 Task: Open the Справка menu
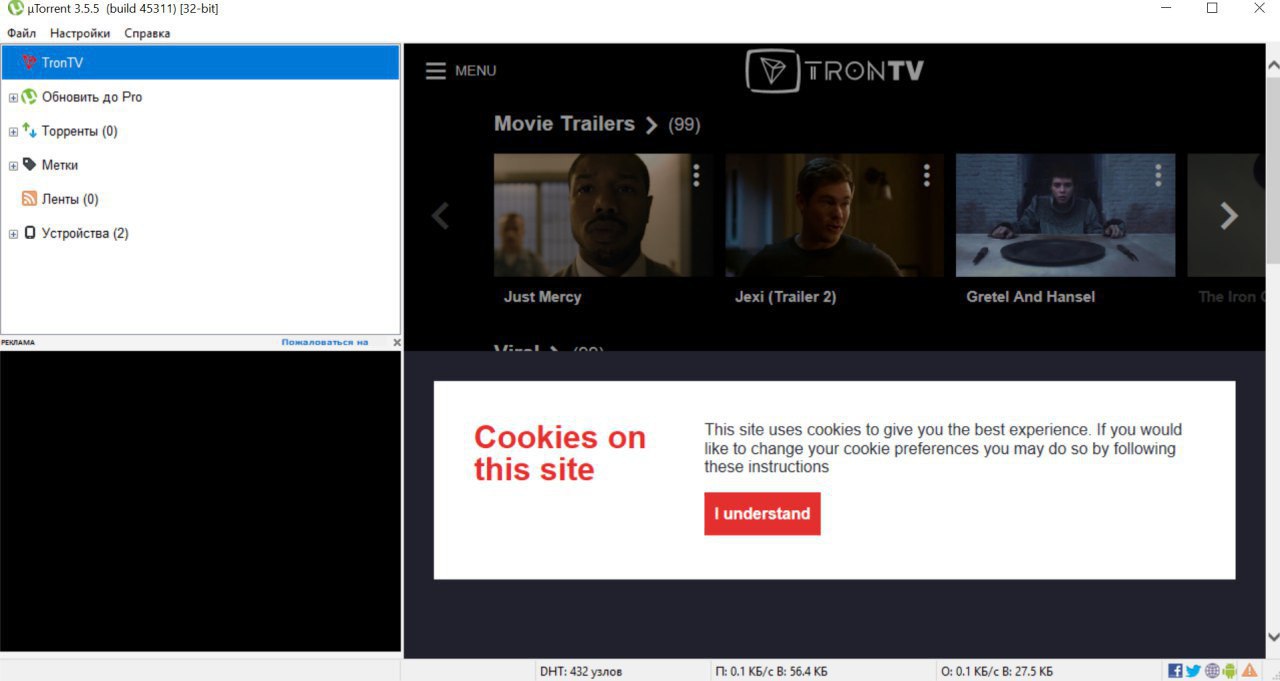click(x=147, y=33)
